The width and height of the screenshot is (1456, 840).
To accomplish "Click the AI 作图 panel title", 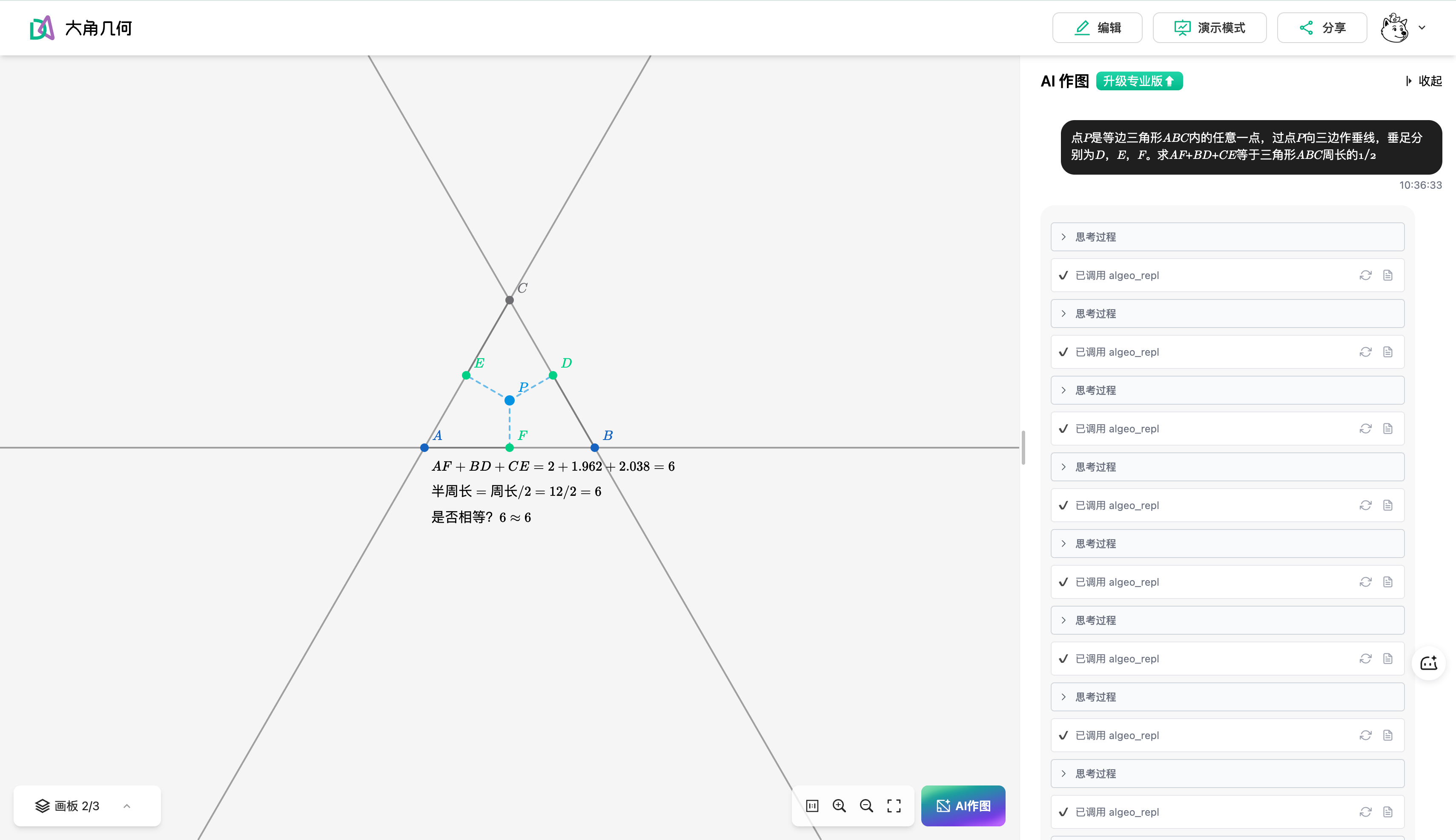I will 1064,81.
